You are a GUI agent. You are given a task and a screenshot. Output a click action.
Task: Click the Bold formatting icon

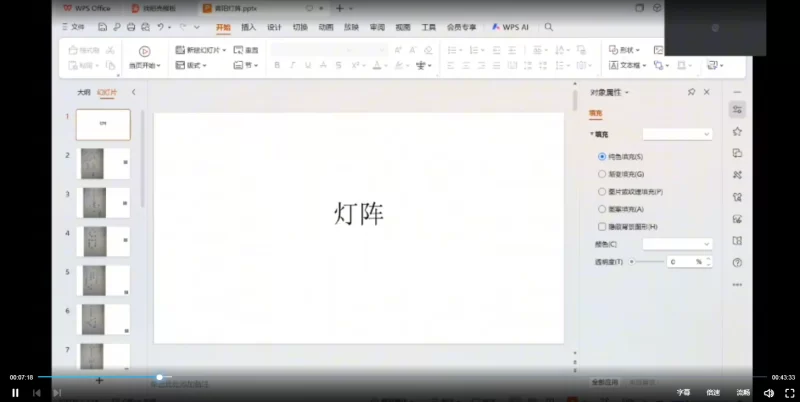277,65
